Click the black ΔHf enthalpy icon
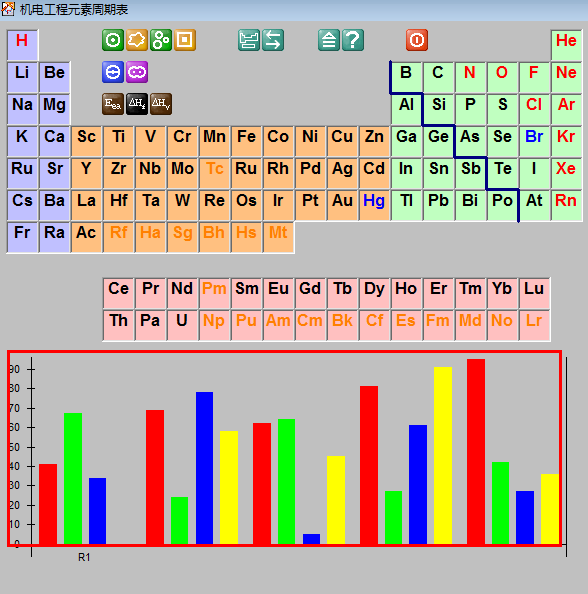The height and width of the screenshot is (594, 588). [x=136, y=104]
